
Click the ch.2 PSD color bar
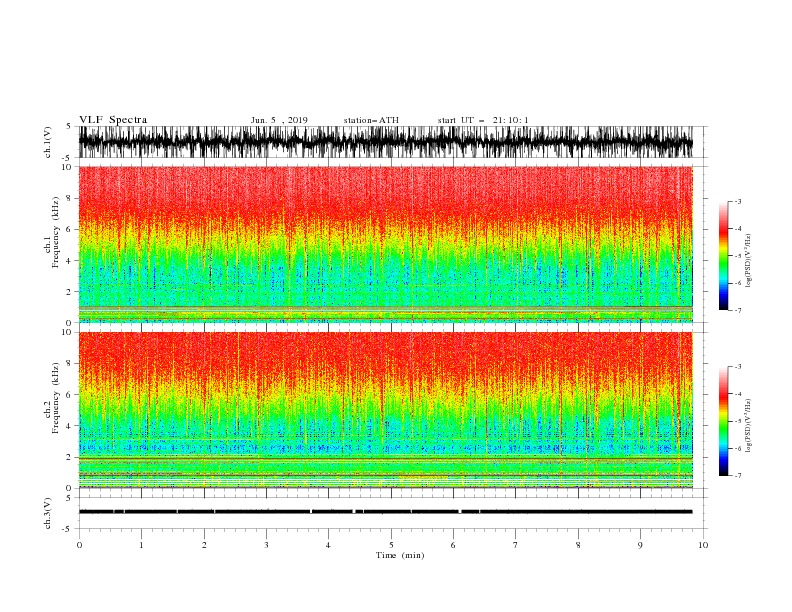pos(724,421)
